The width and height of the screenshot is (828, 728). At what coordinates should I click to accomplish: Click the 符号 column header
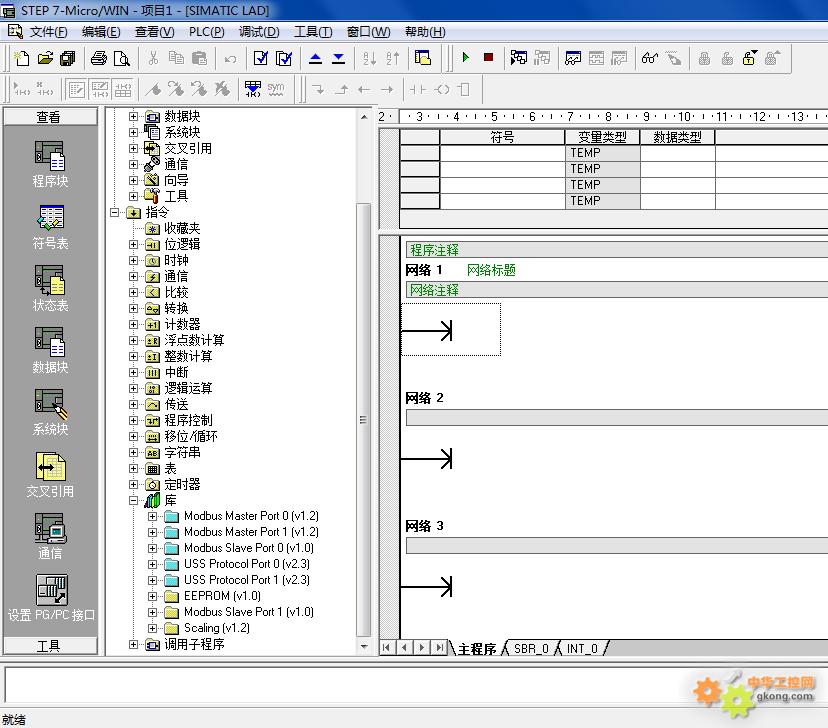[502, 137]
